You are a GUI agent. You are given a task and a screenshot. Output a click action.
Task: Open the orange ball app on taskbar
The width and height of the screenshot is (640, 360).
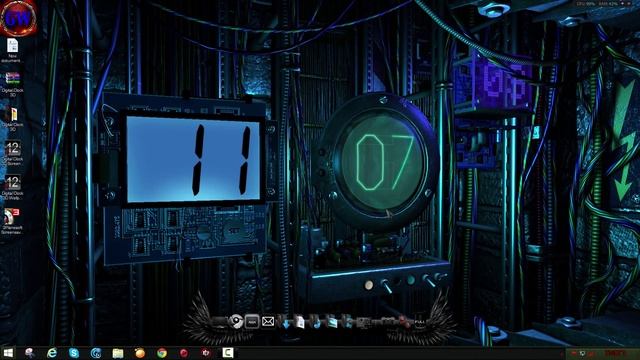[140, 353]
